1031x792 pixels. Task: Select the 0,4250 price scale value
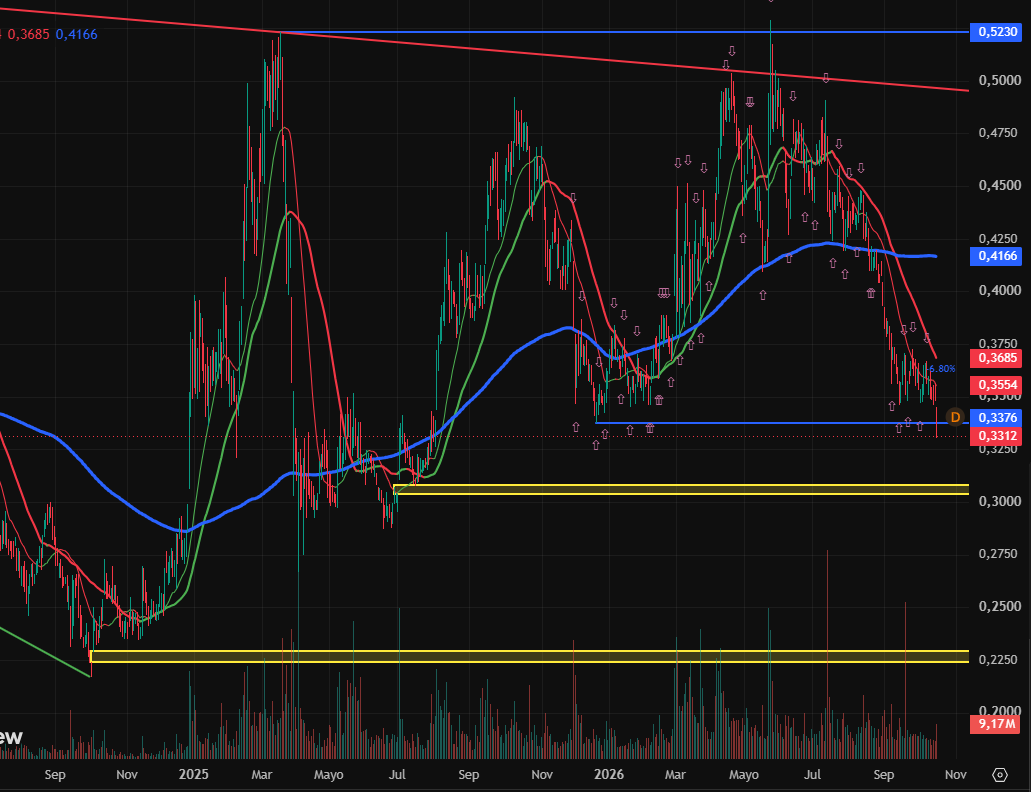click(x=999, y=239)
